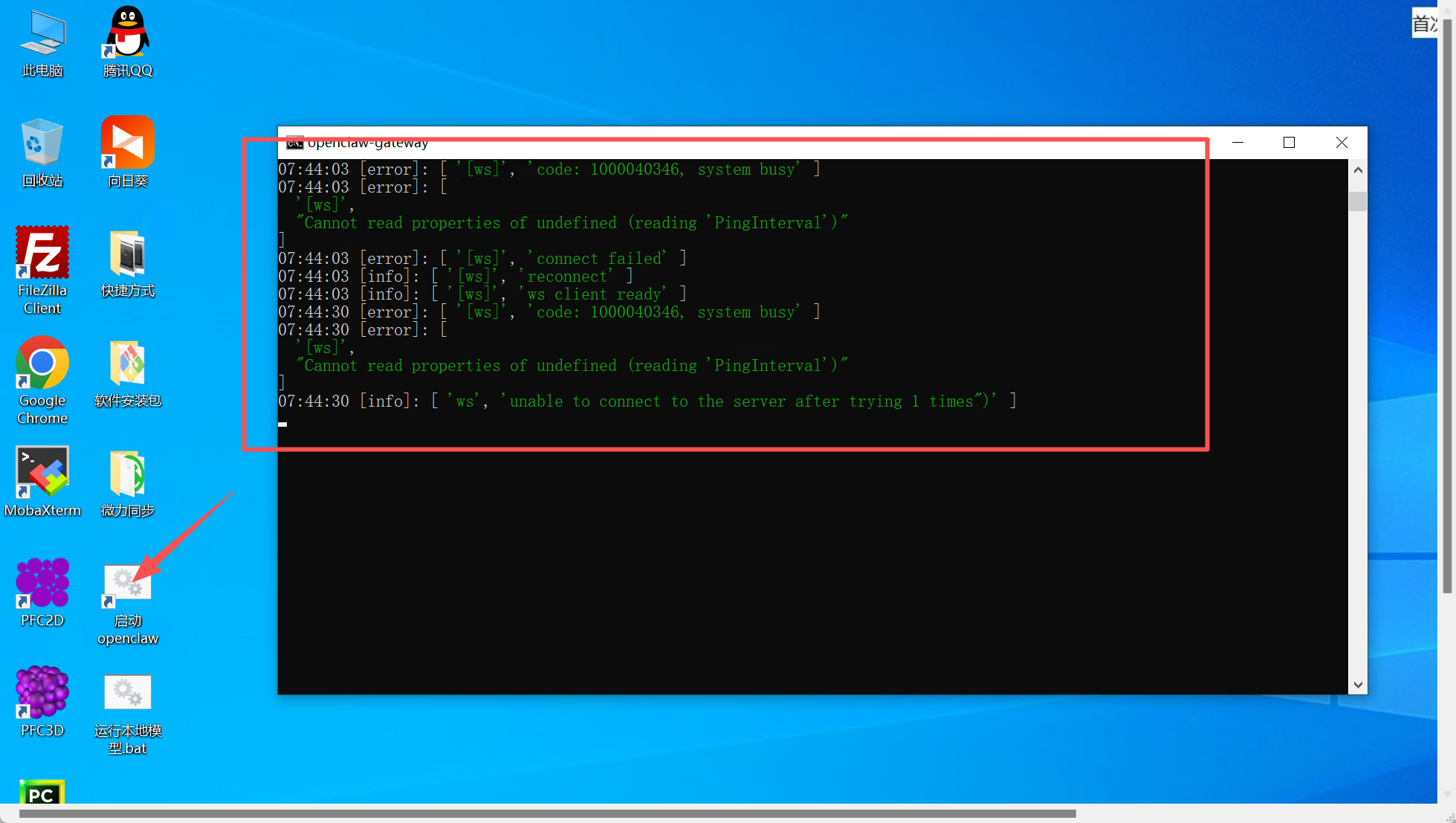Click the horizontal scrollbar at bottom
This screenshot has height=823, width=1456.
coord(547,813)
